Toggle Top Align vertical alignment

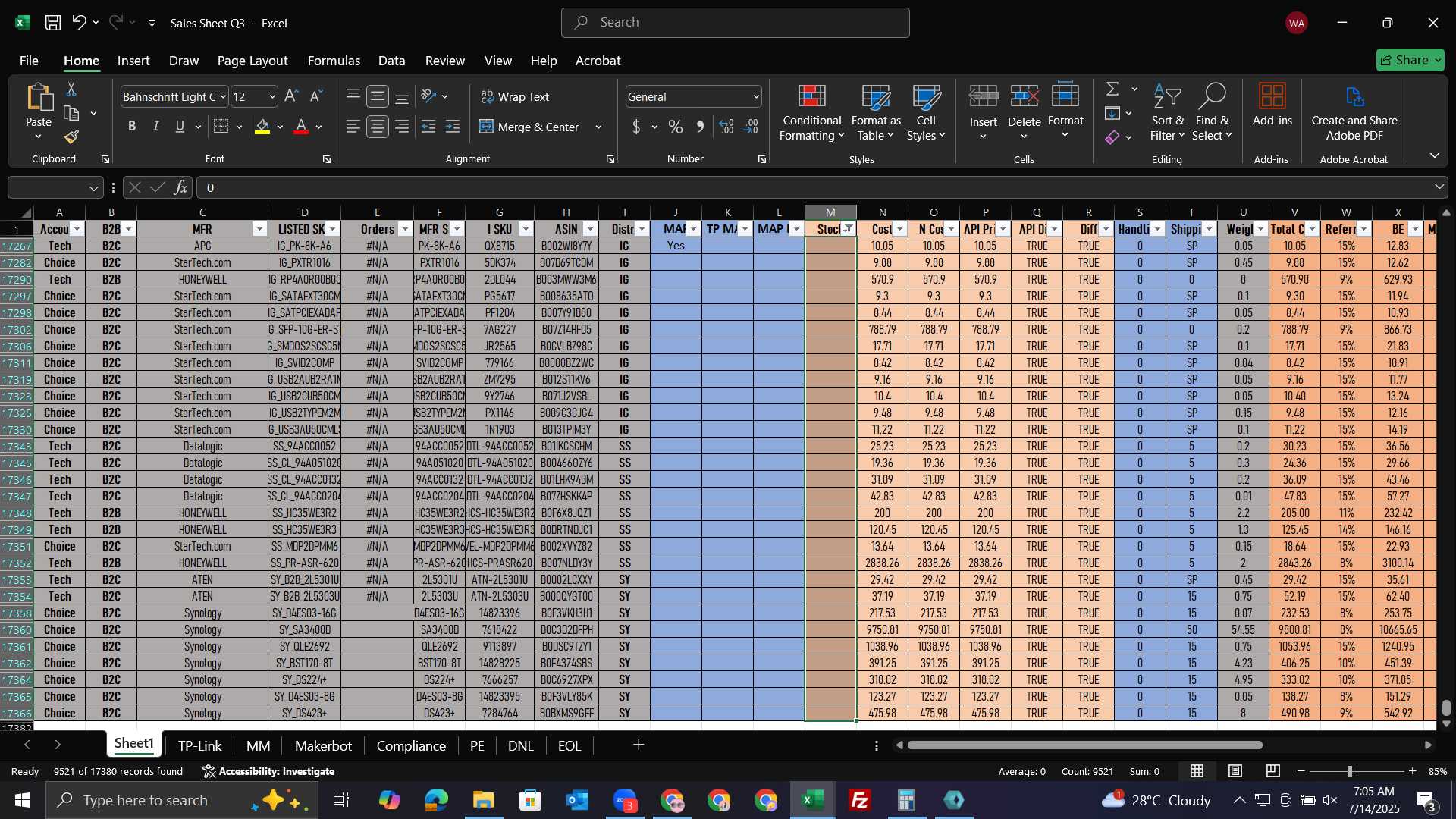pos(353,94)
